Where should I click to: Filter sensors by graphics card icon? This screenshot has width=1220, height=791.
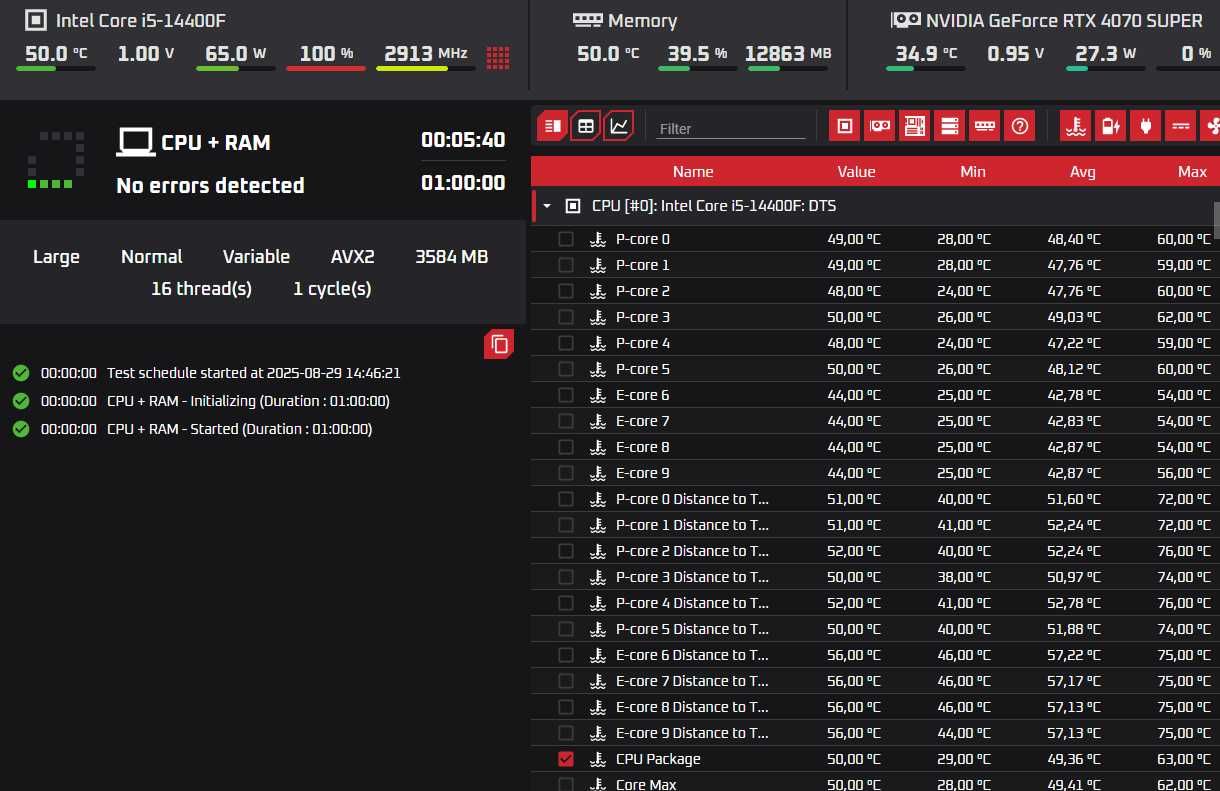(880, 126)
